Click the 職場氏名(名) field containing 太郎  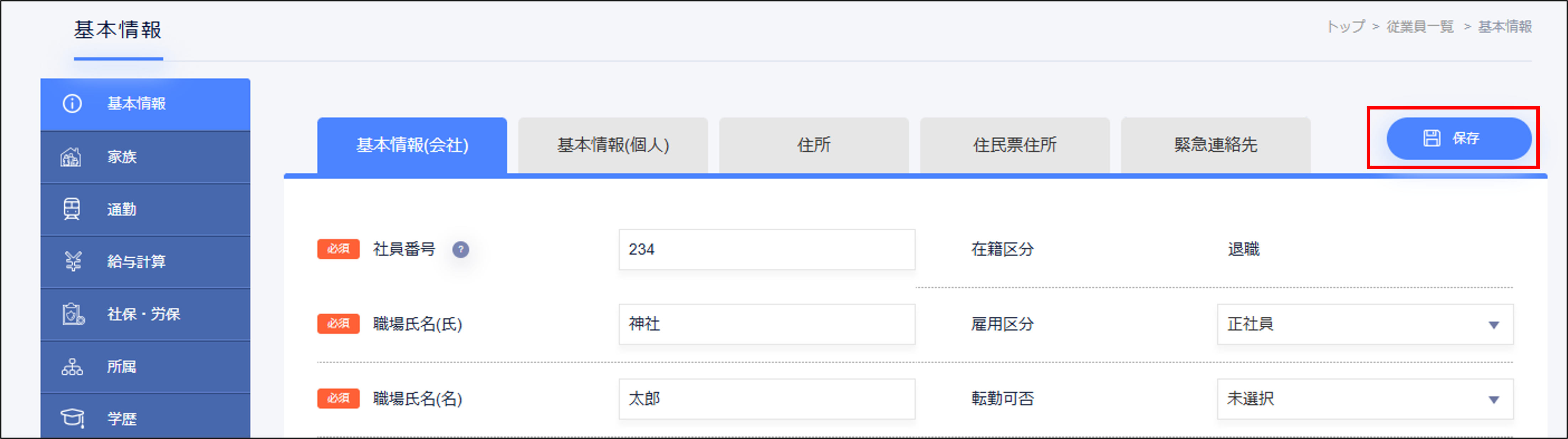(766, 399)
